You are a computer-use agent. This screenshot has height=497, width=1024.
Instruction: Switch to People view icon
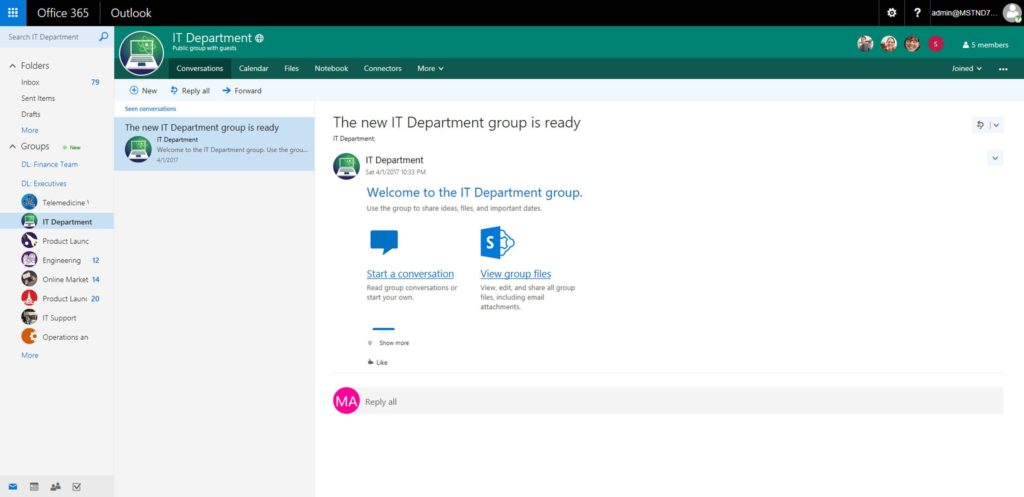56,486
